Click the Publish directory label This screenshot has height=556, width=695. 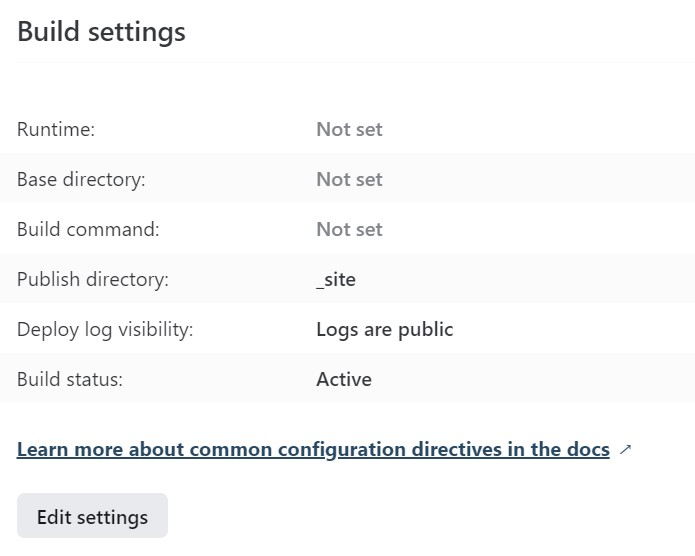coord(93,280)
